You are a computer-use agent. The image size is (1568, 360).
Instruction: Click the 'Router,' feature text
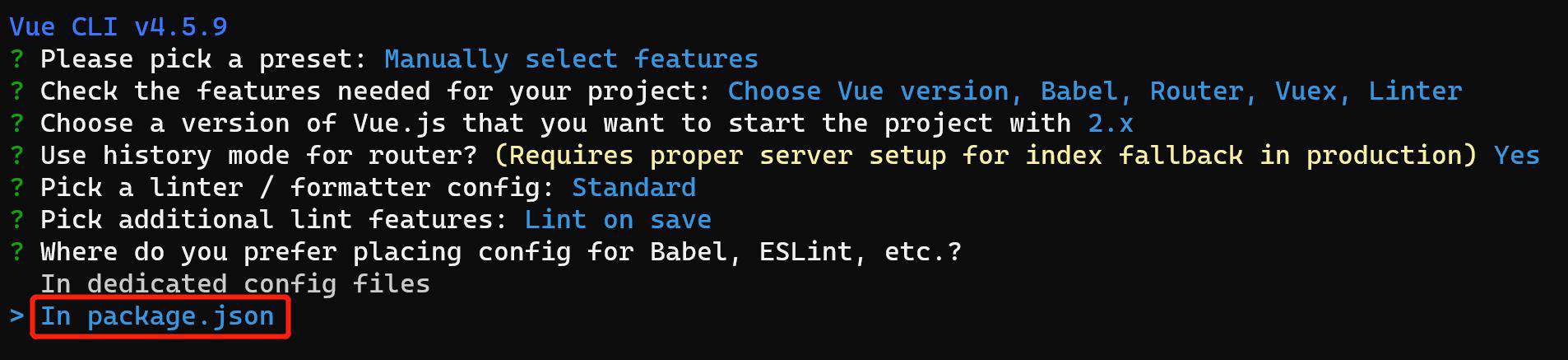tap(1204, 91)
